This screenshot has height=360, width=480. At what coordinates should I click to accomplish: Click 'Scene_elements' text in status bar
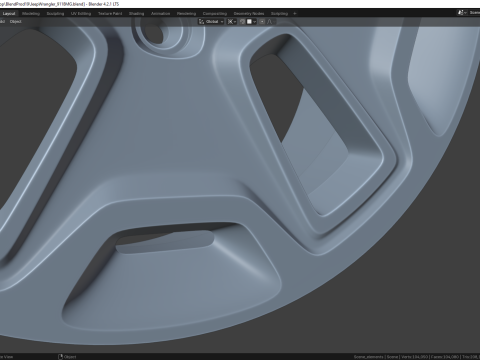[x=369, y=357]
